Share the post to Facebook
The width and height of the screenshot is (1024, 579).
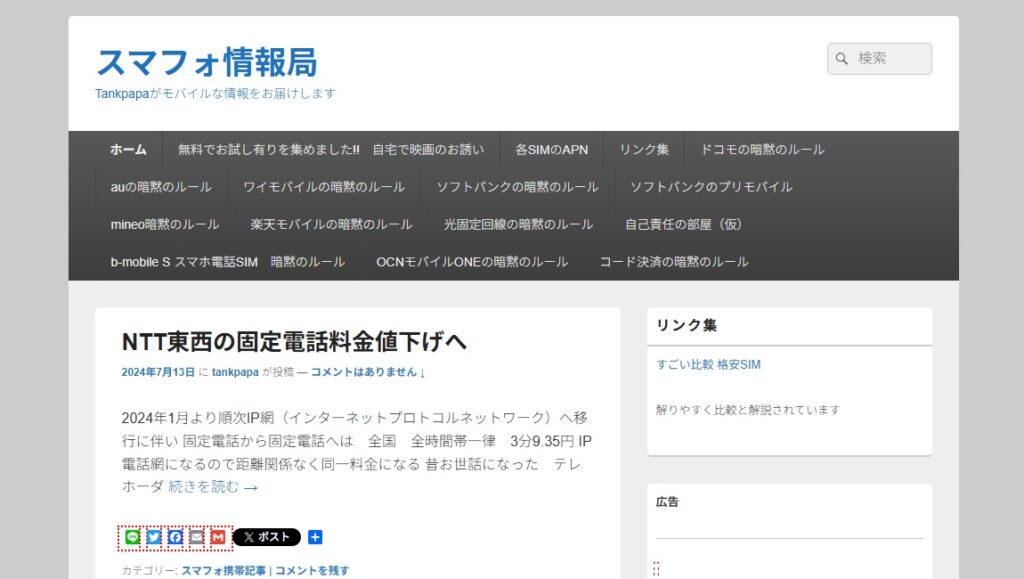(x=175, y=537)
